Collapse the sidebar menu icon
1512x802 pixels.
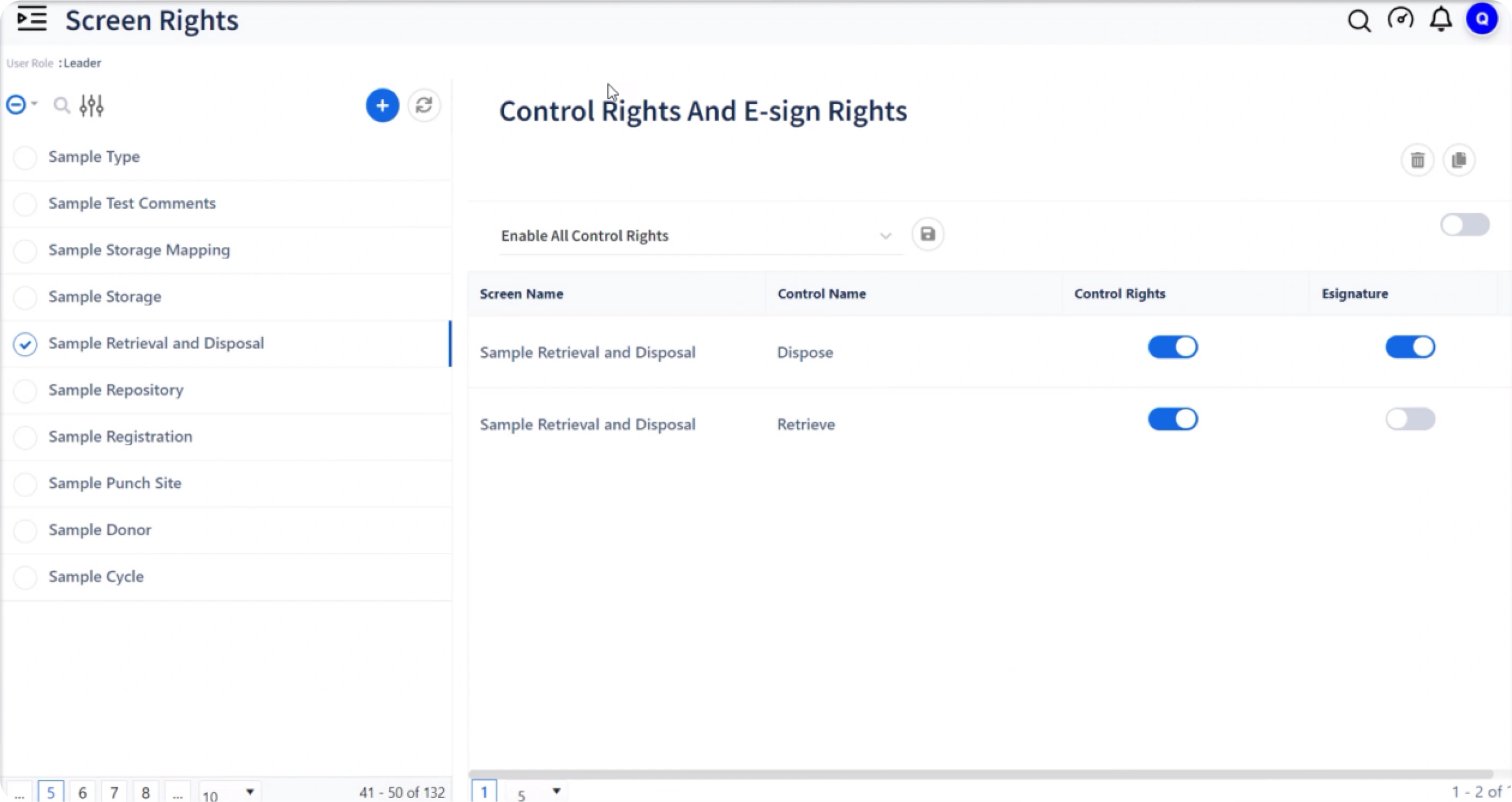pyautogui.click(x=32, y=19)
